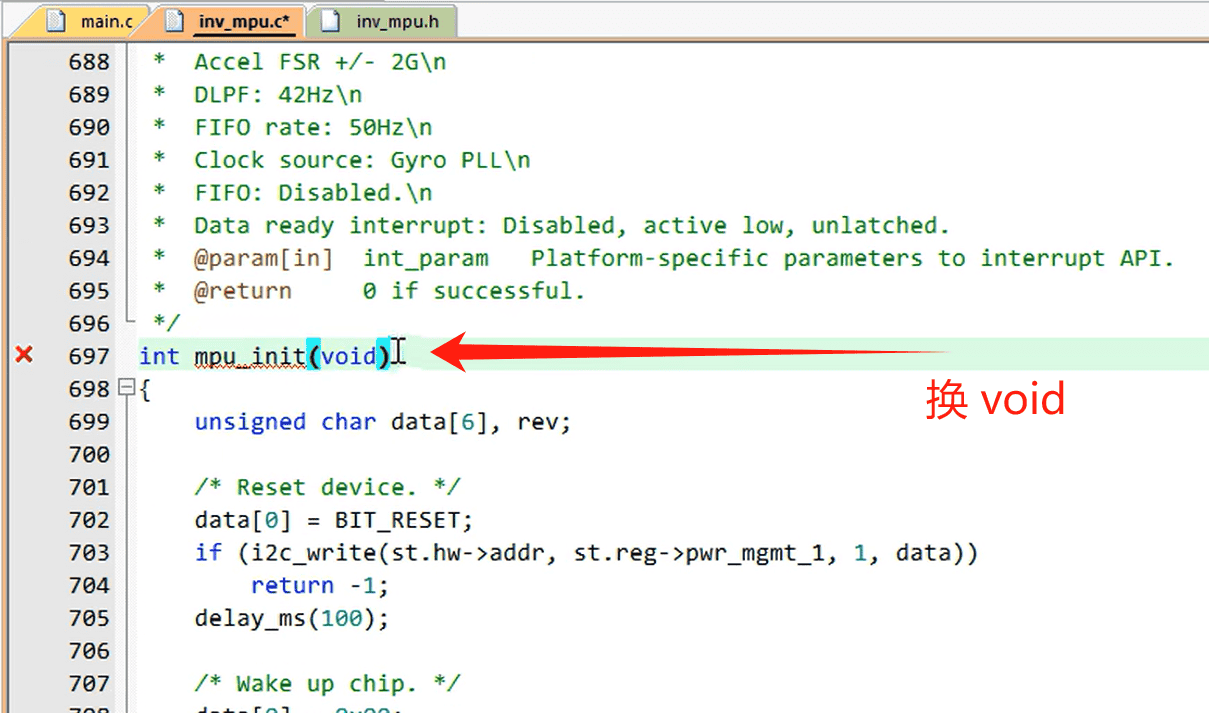
Task: Click the "FIFO: Disabled.\n" comment line
Action: click(x=313, y=193)
